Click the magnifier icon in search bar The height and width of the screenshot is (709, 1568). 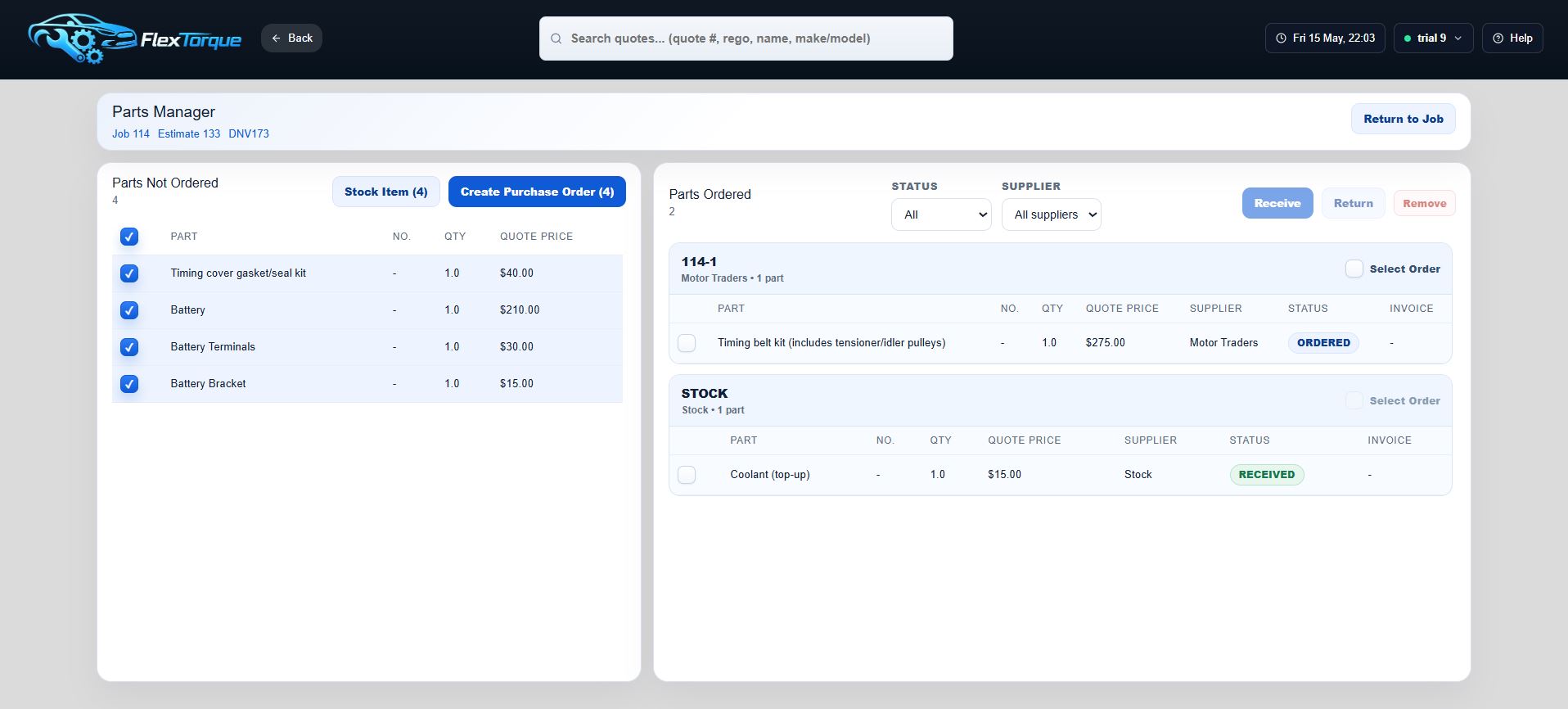(556, 38)
